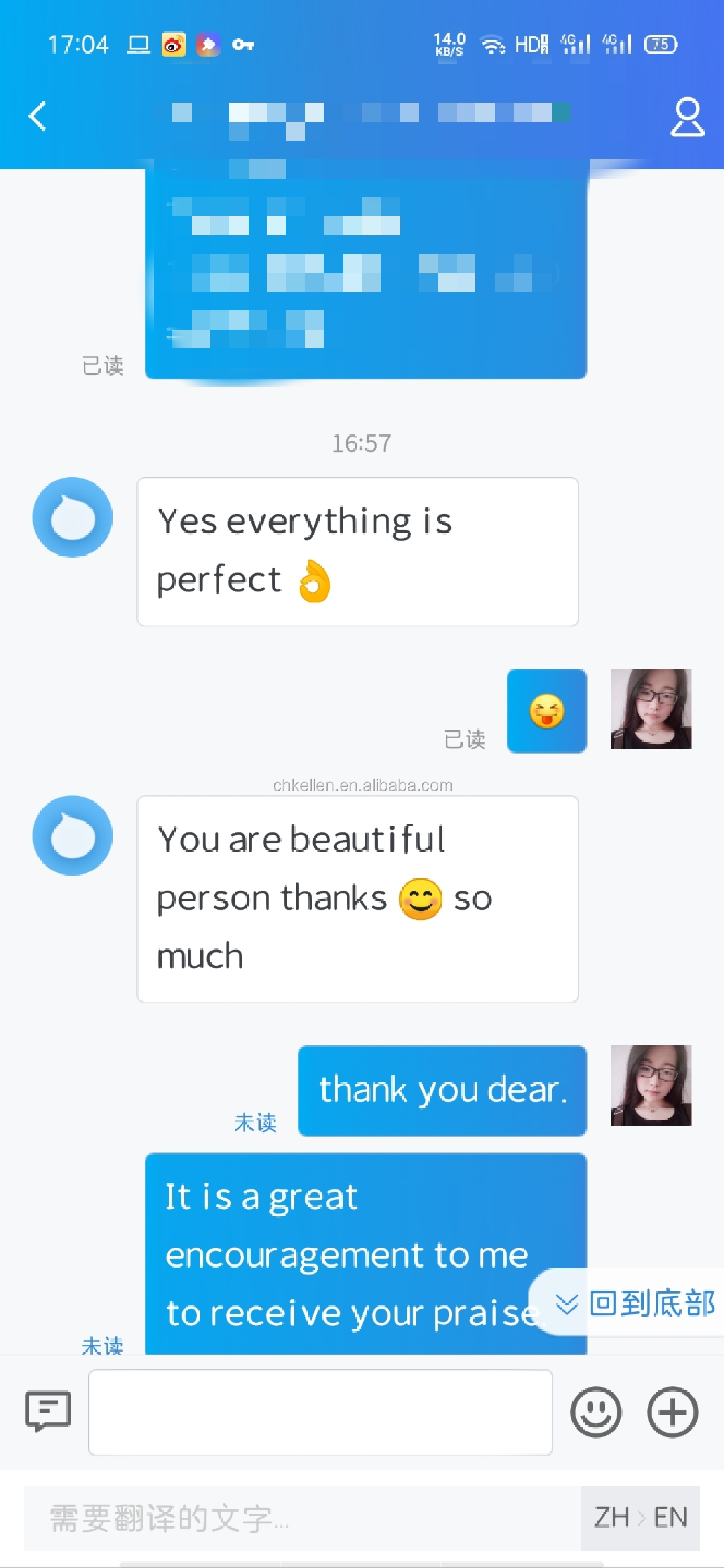This screenshot has width=724, height=1568.
Task: Tap the double chevron return-to-bottom arrow
Action: [x=567, y=1303]
